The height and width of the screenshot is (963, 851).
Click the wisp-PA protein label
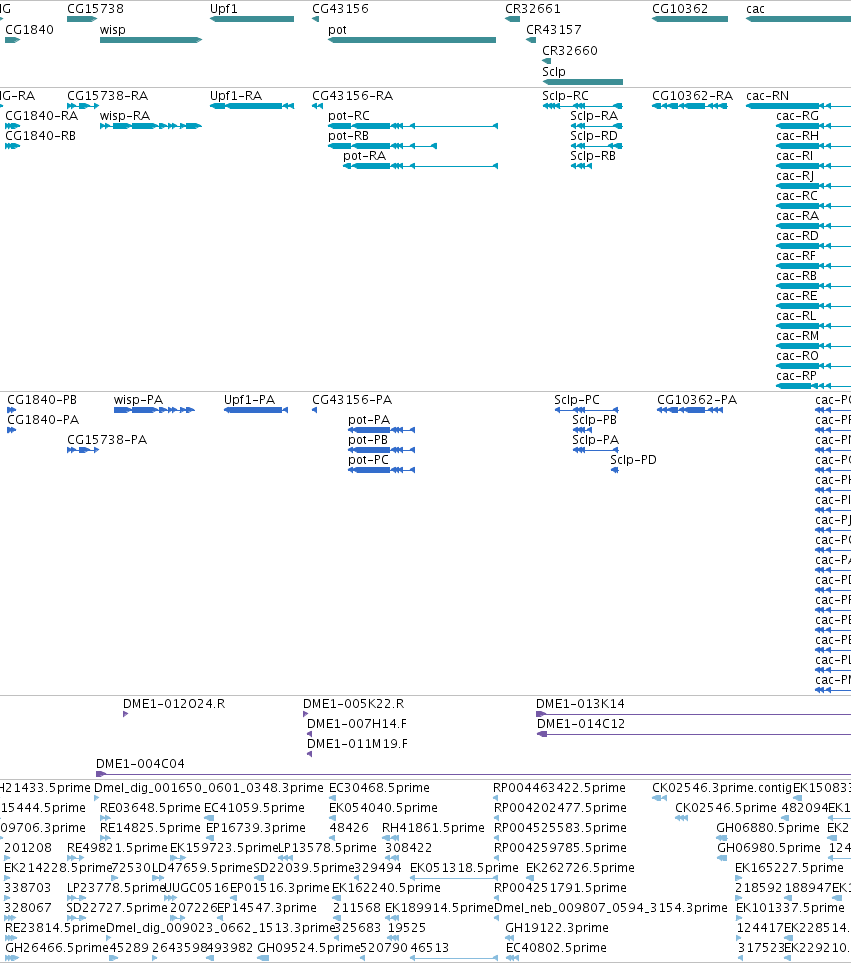[138, 400]
